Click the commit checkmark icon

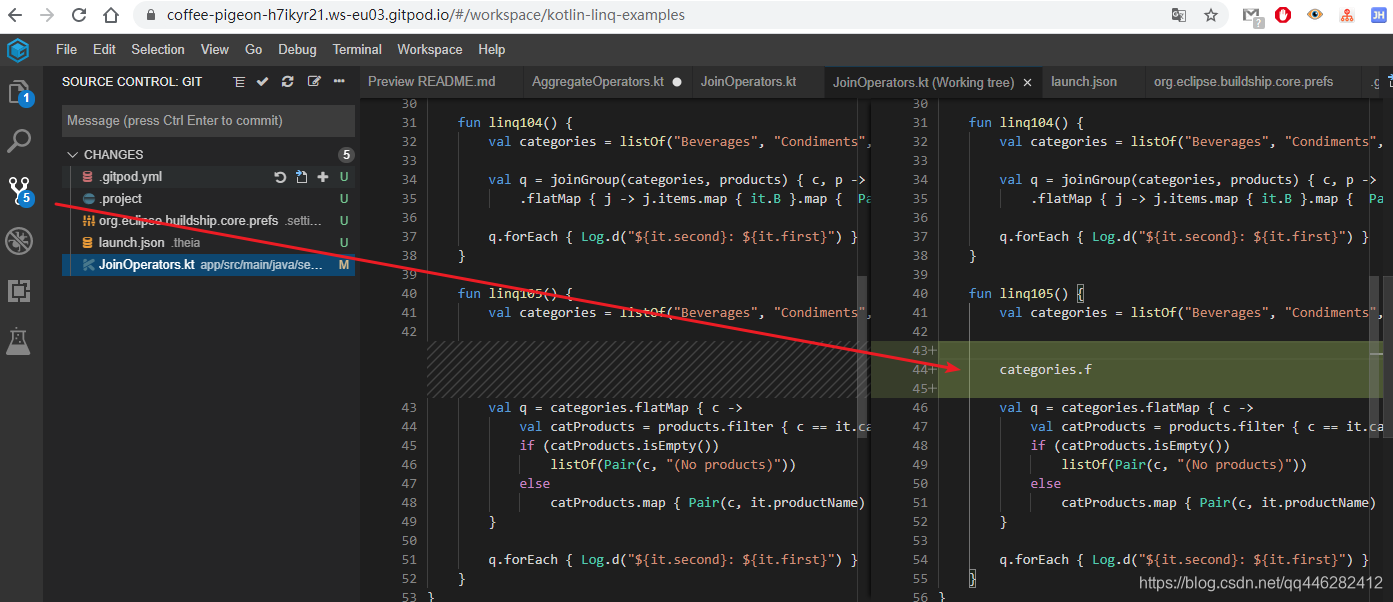[x=262, y=82]
